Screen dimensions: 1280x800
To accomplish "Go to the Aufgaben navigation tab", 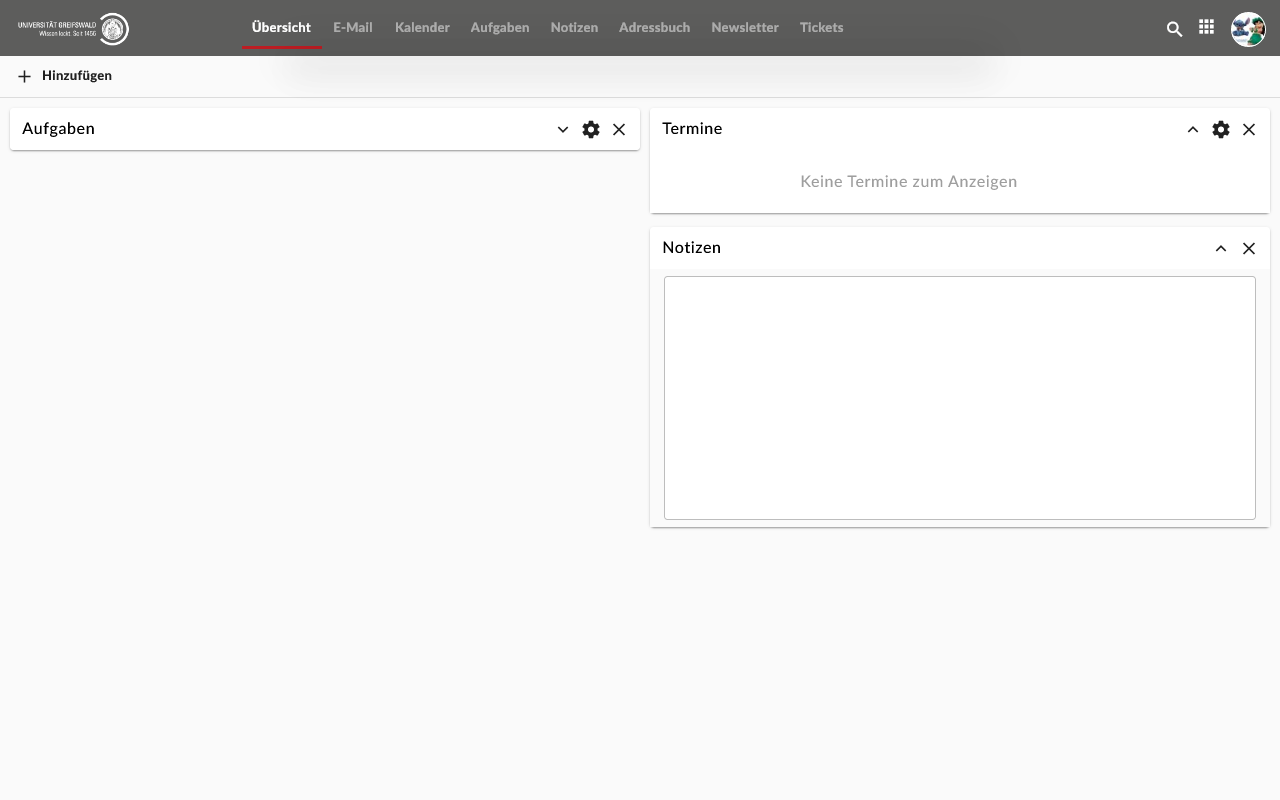I will click(x=500, y=28).
